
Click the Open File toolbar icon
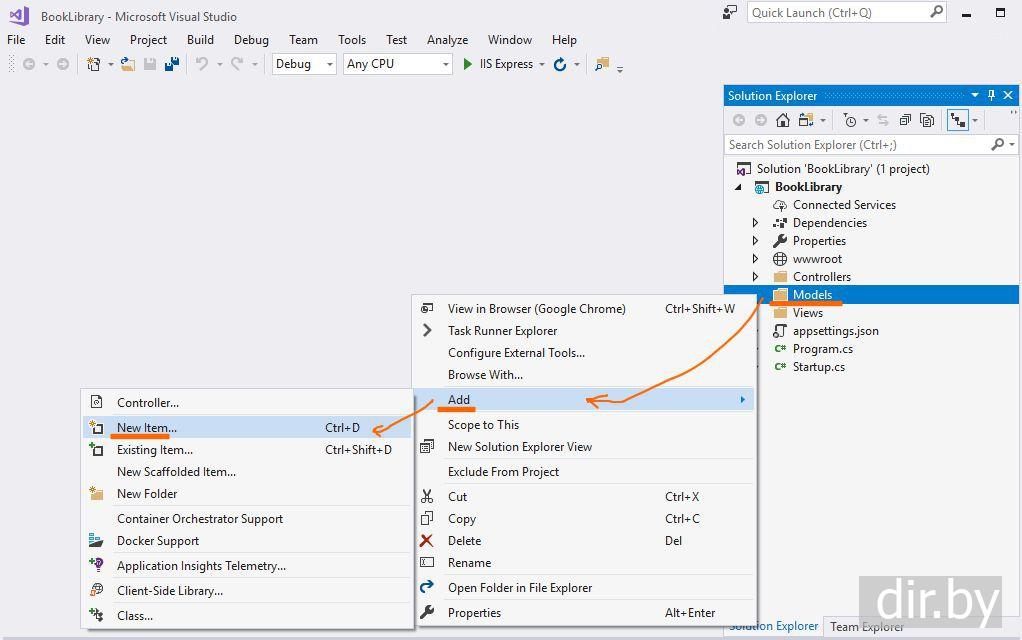pyautogui.click(x=128, y=64)
